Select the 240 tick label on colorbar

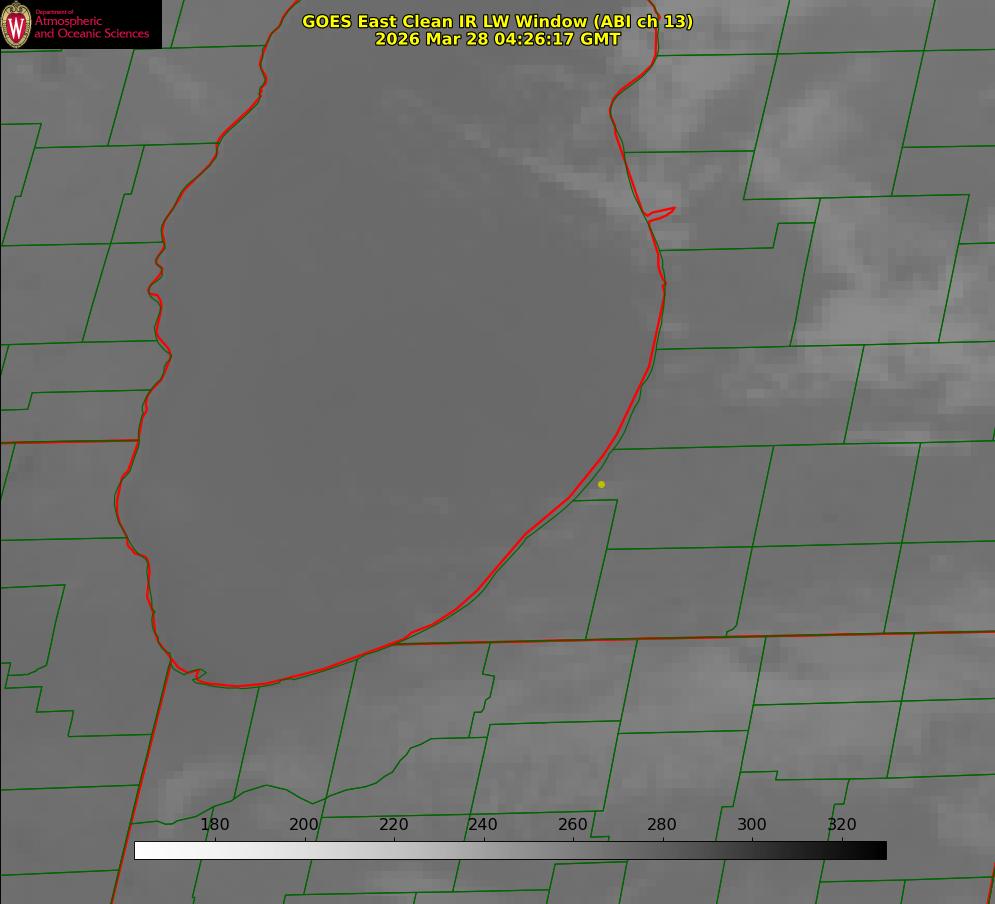pos(483,825)
